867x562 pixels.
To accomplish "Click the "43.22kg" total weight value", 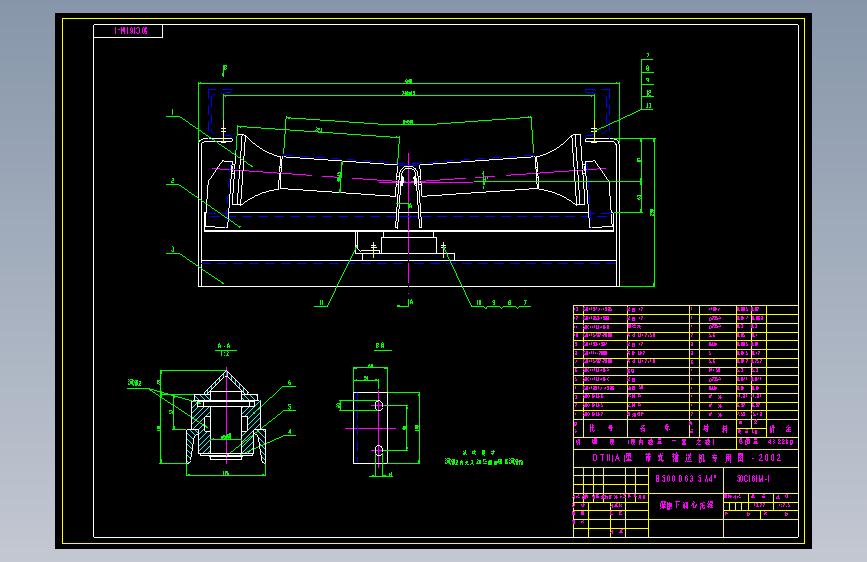I will tap(781, 441).
